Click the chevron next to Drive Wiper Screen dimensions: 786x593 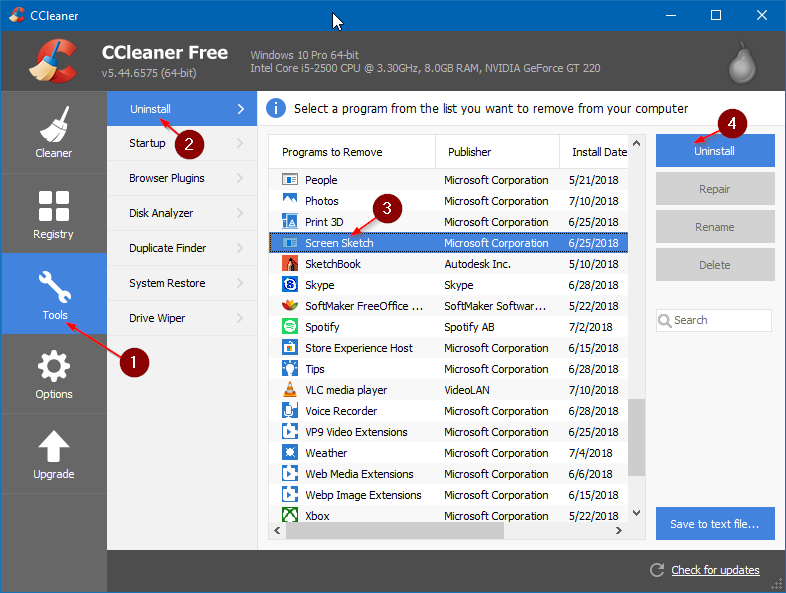point(240,318)
